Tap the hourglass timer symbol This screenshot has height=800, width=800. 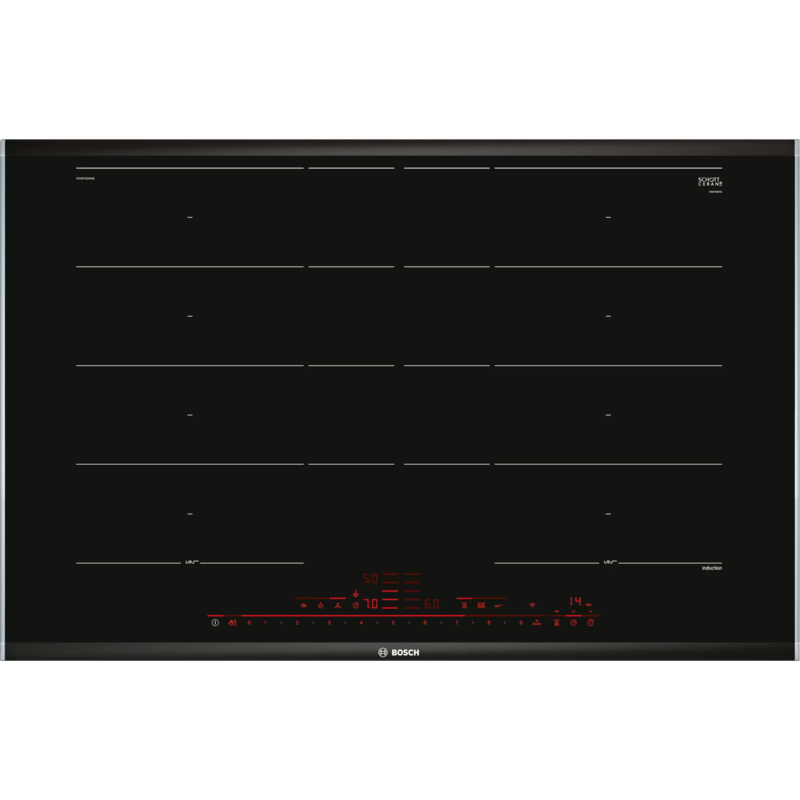555,623
